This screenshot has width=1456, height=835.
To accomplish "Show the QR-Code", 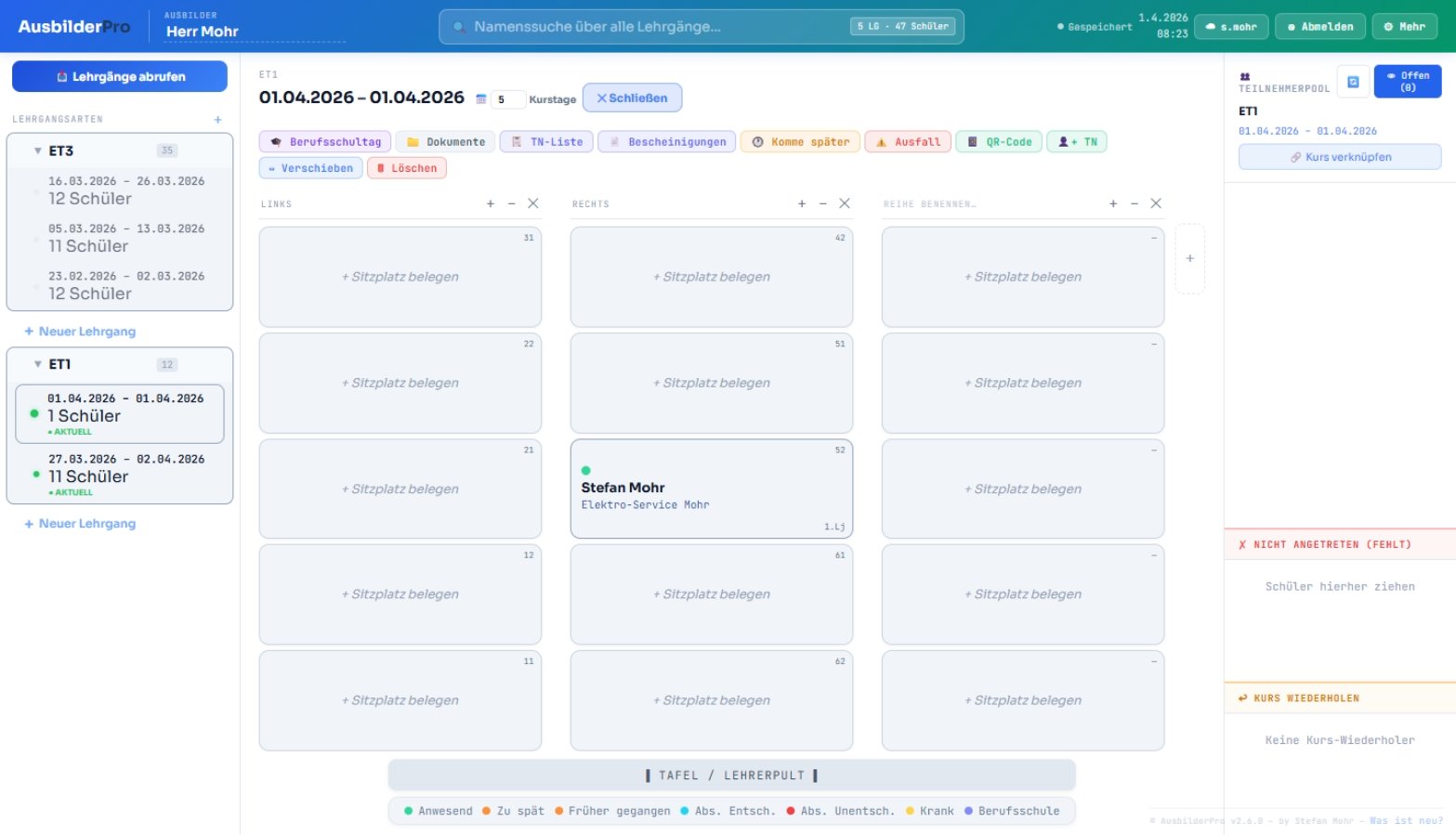I will [x=999, y=142].
